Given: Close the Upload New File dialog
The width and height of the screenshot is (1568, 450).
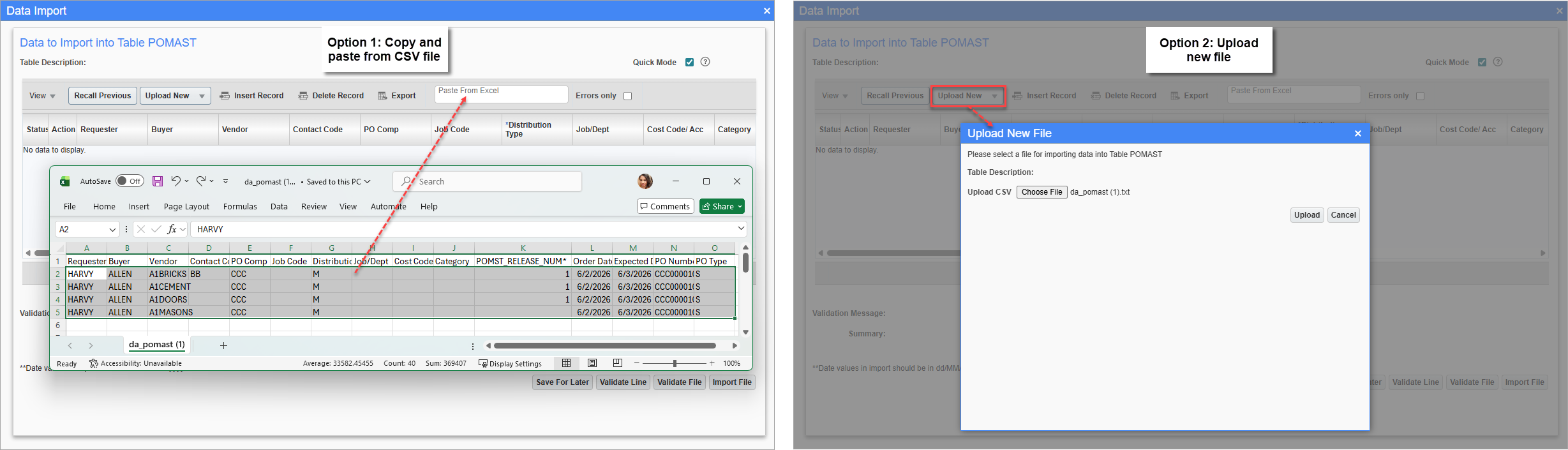Looking at the screenshot, I should pyautogui.click(x=1358, y=133).
